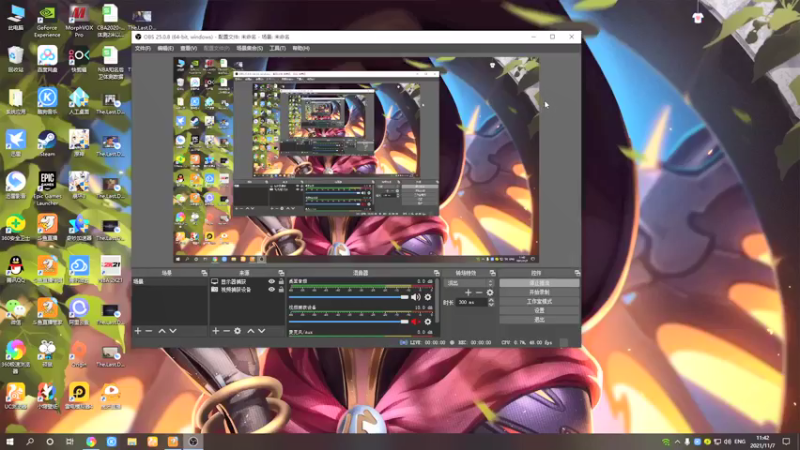Image resolution: width=800 pixels, height=450 pixels.
Task: Enable Studio Mode from Controls panel
Action: click(539, 302)
